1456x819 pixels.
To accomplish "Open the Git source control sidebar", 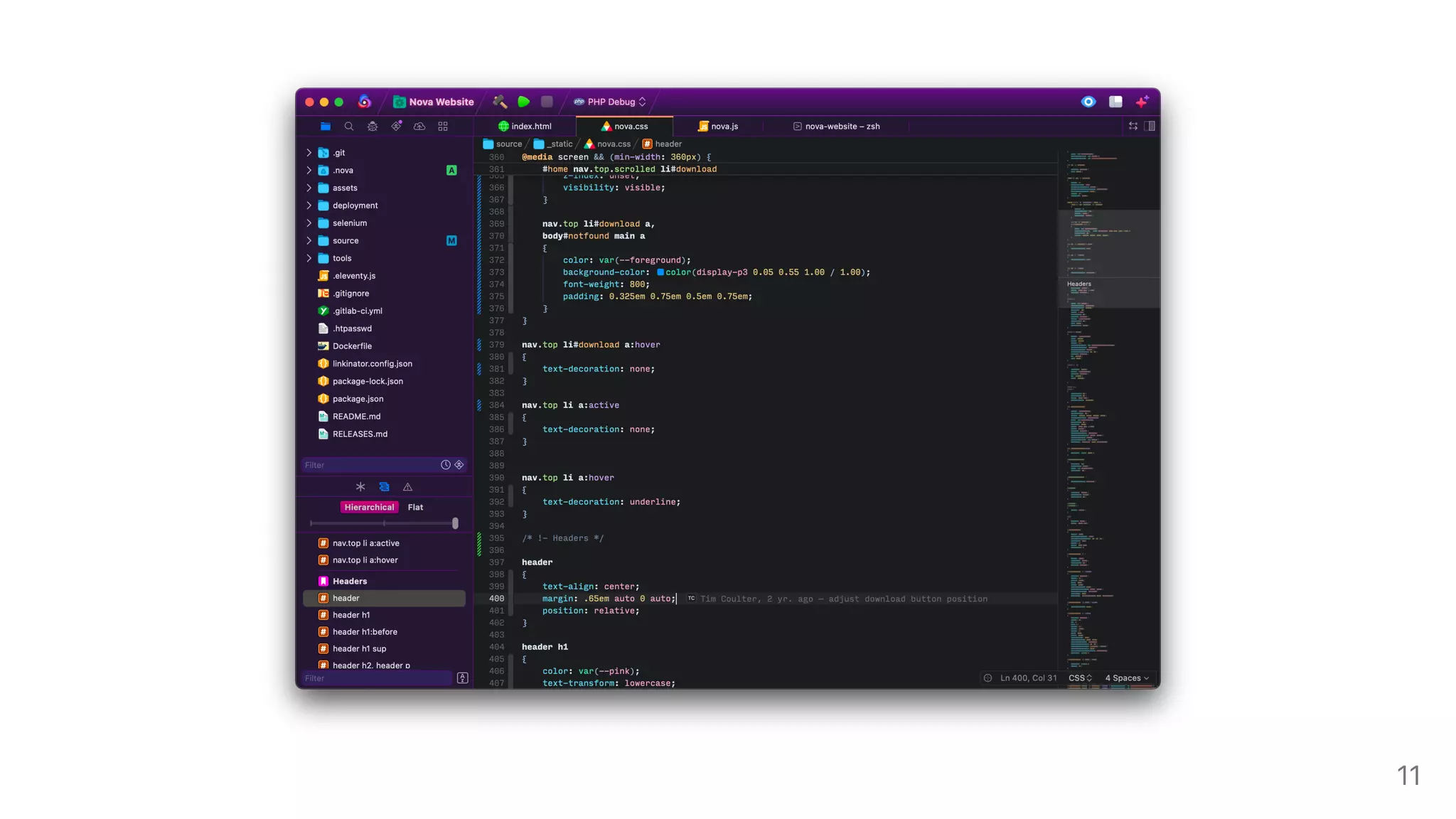I will pos(396,127).
